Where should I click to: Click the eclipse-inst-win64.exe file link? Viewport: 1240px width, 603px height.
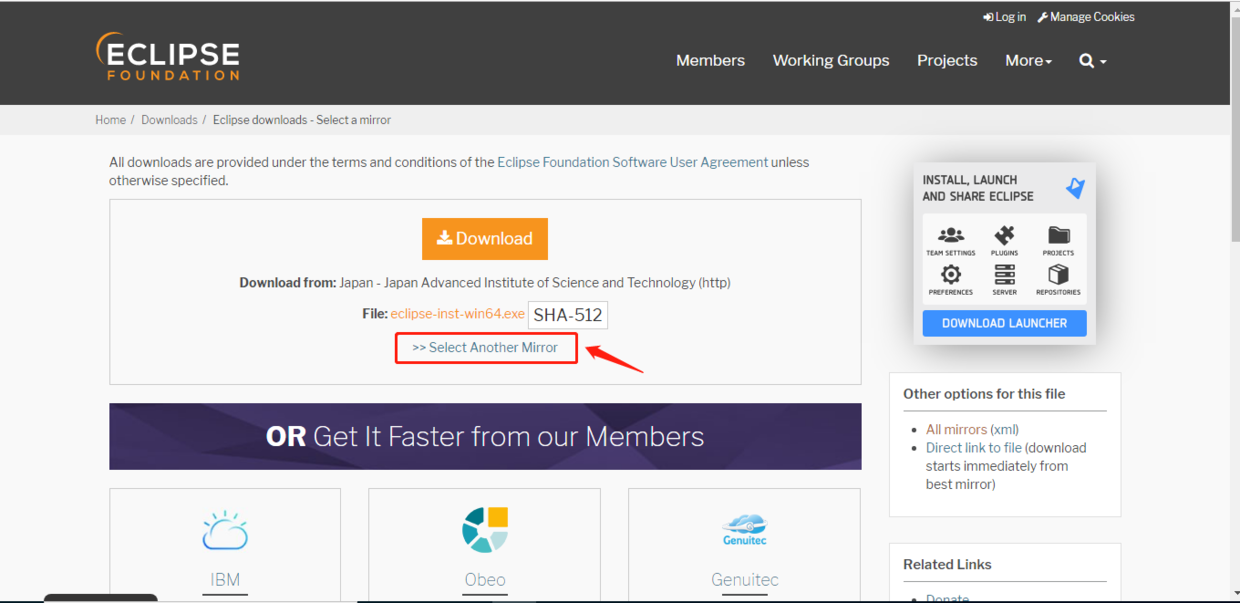pos(458,314)
